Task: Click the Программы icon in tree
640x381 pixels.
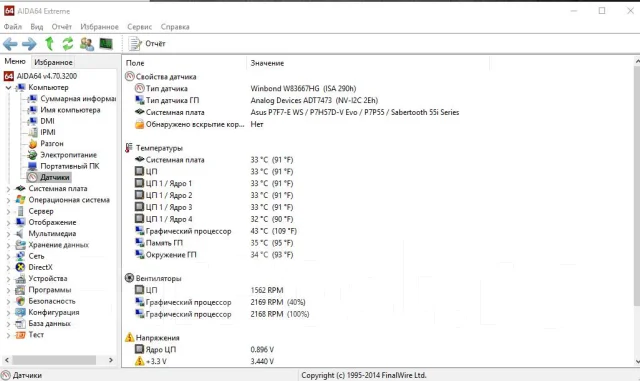Action: [20, 290]
